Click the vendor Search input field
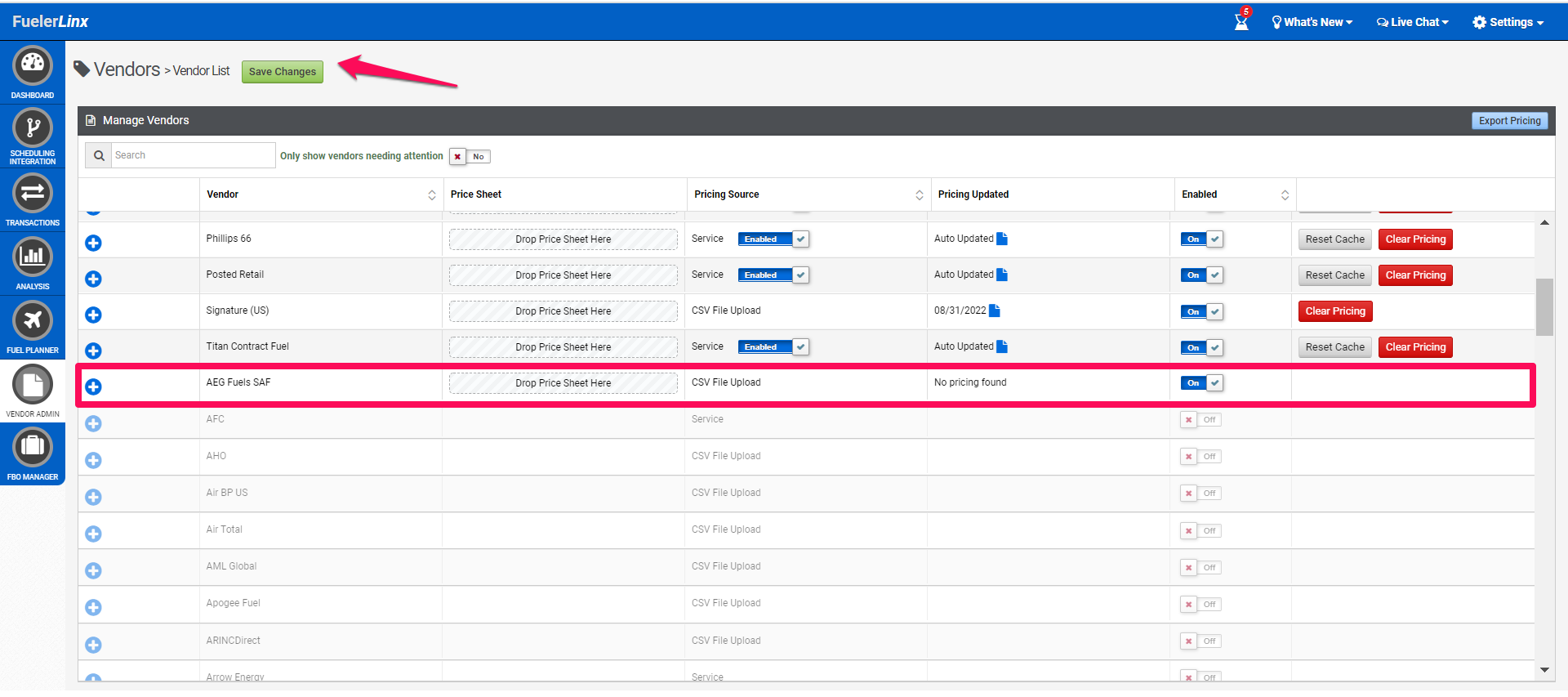1568x697 pixels. click(x=194, y=155)
